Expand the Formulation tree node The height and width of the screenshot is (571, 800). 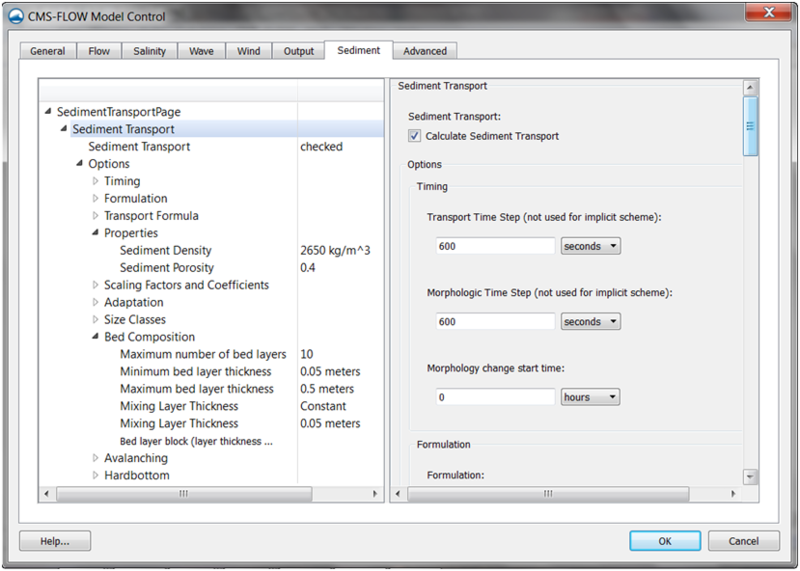click(x=95, y=198)
